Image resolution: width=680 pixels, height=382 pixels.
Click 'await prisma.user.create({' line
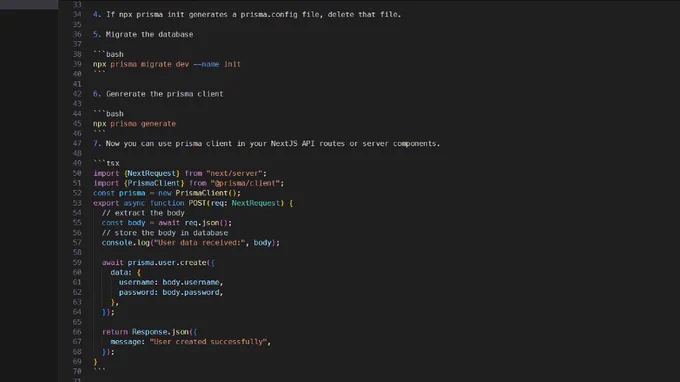click(158, 263)
